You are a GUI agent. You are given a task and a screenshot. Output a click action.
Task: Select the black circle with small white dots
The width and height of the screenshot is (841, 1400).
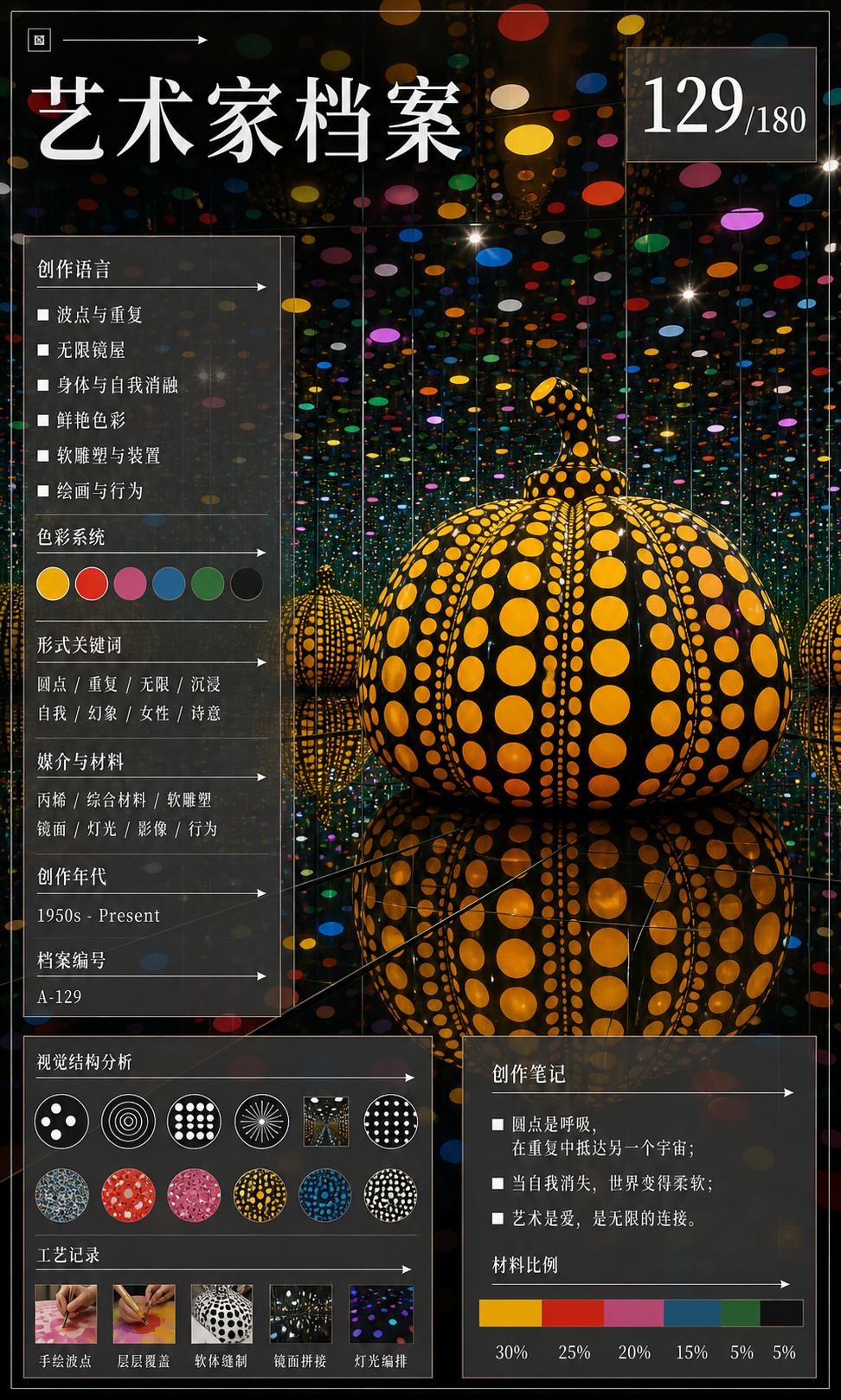(390, 1122)
